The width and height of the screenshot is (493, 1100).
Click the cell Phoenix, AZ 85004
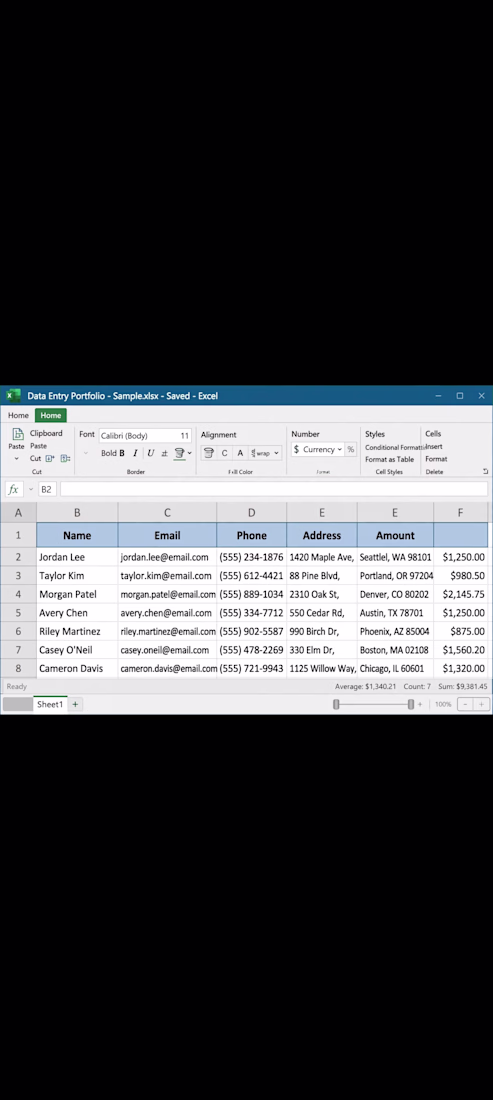click(x=395, y=631)
